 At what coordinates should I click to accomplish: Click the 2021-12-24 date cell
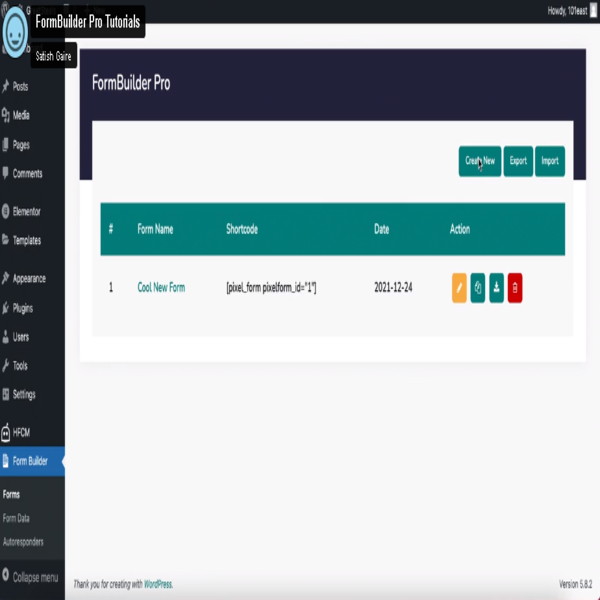pyautogui.click(x=393, y=287)
